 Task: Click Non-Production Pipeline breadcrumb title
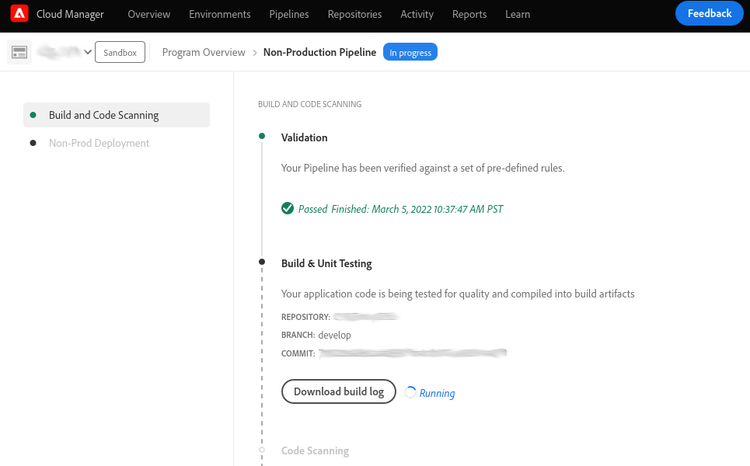click(320, 52)
